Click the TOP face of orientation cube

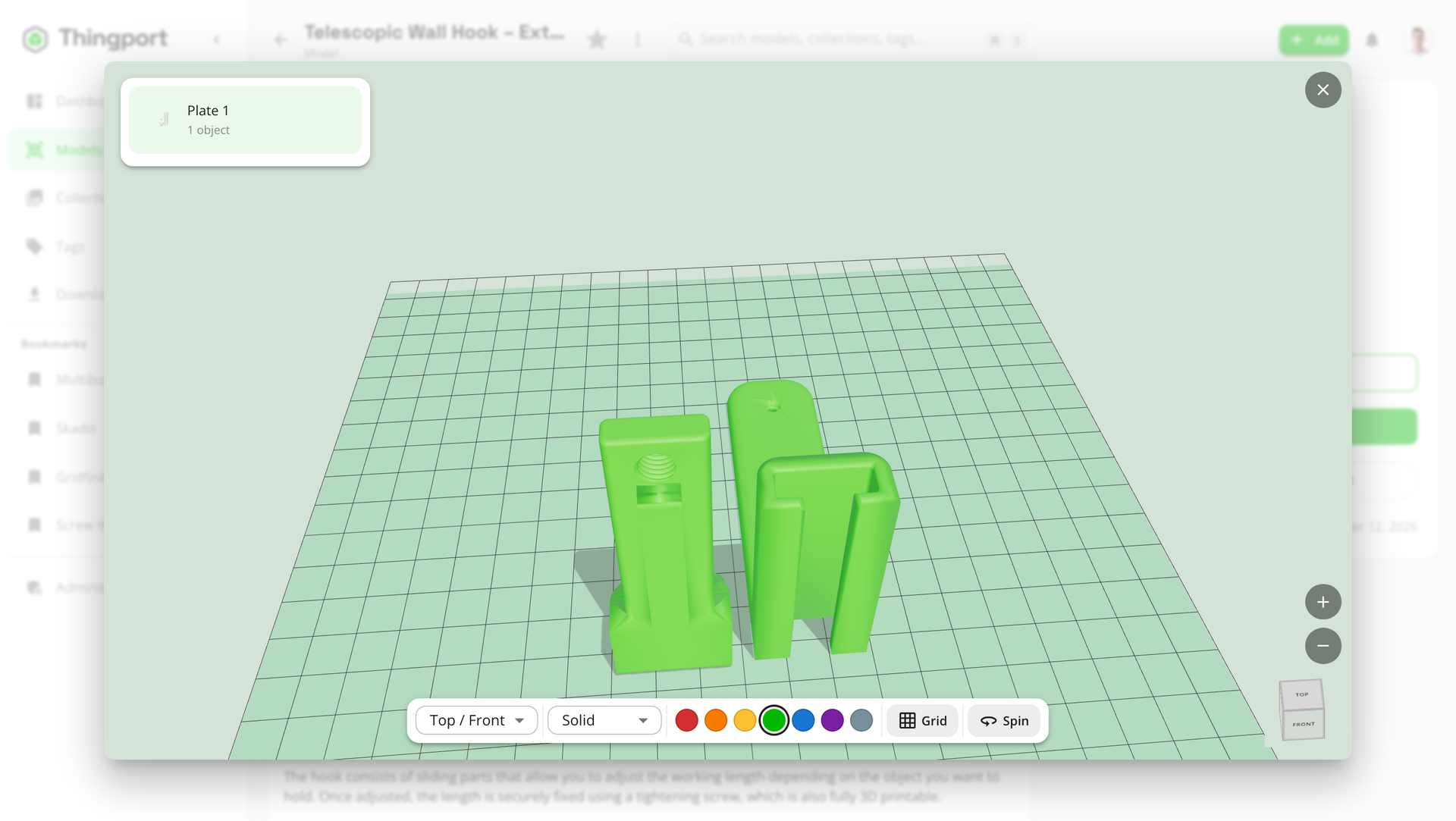(x=1301, y=694)
